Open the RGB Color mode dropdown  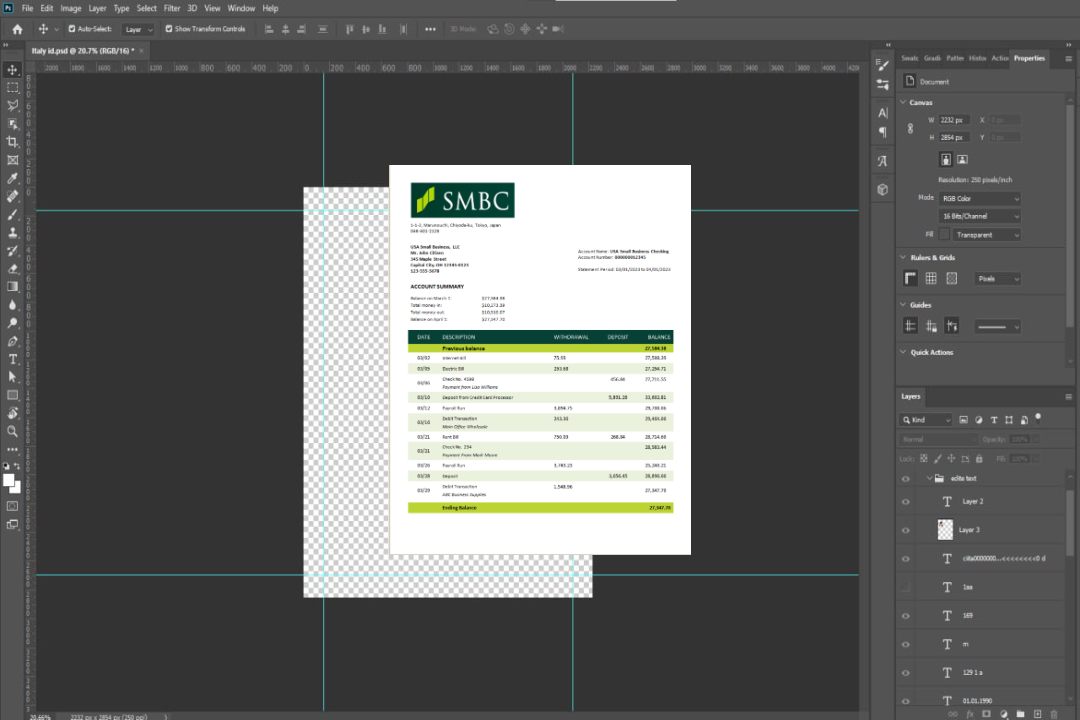tap(979, 198)
